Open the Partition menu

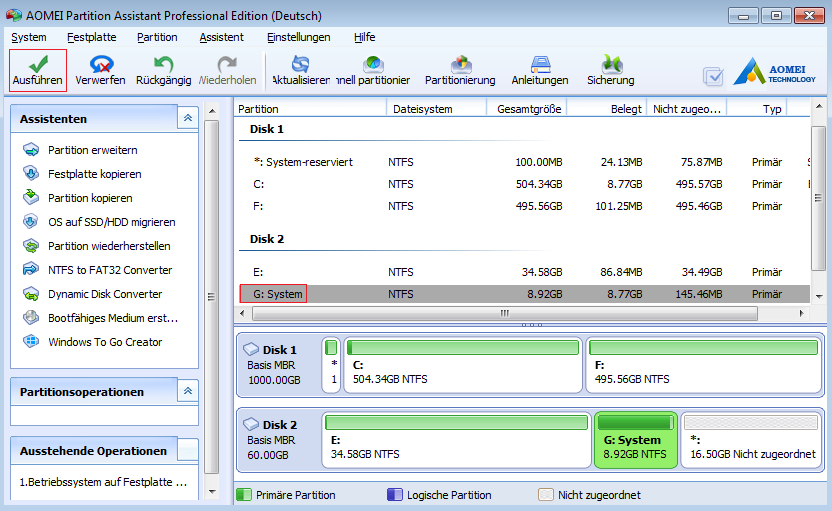click(157, 37)
